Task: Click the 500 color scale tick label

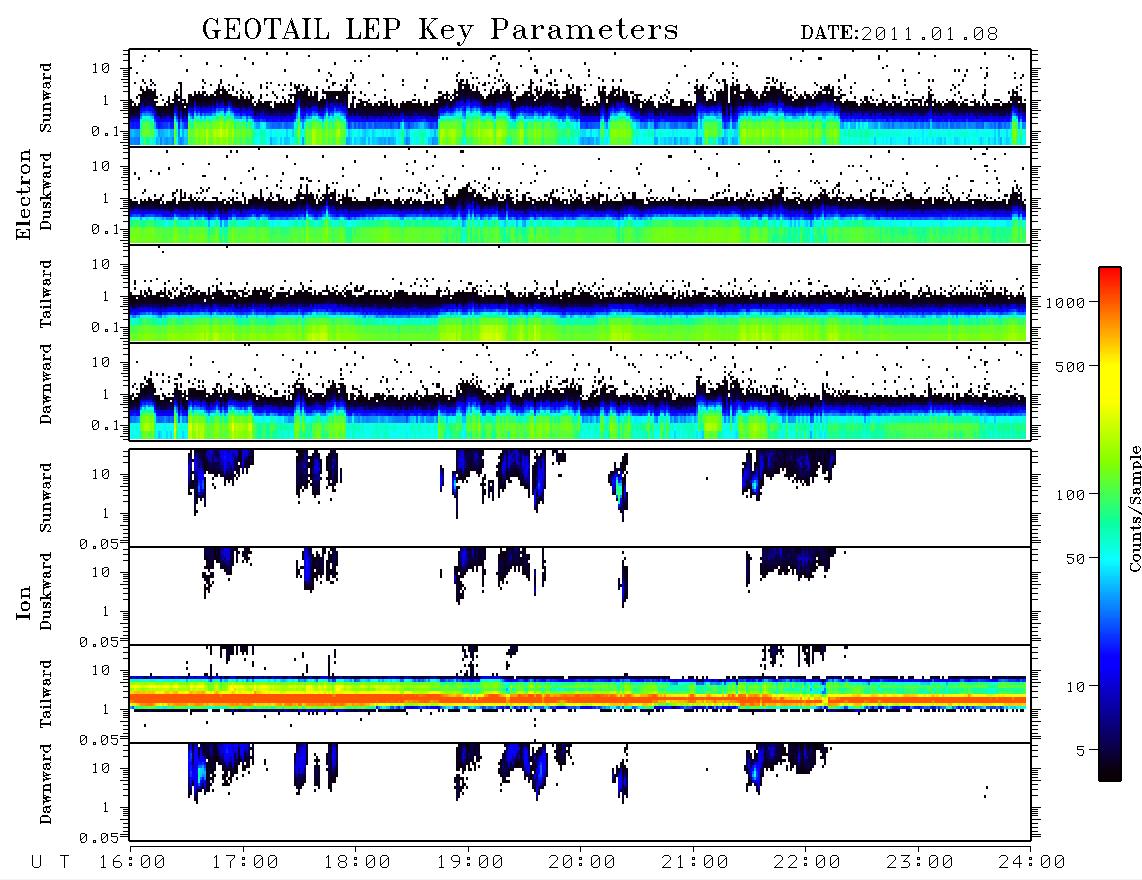Action: point(1070,366)
